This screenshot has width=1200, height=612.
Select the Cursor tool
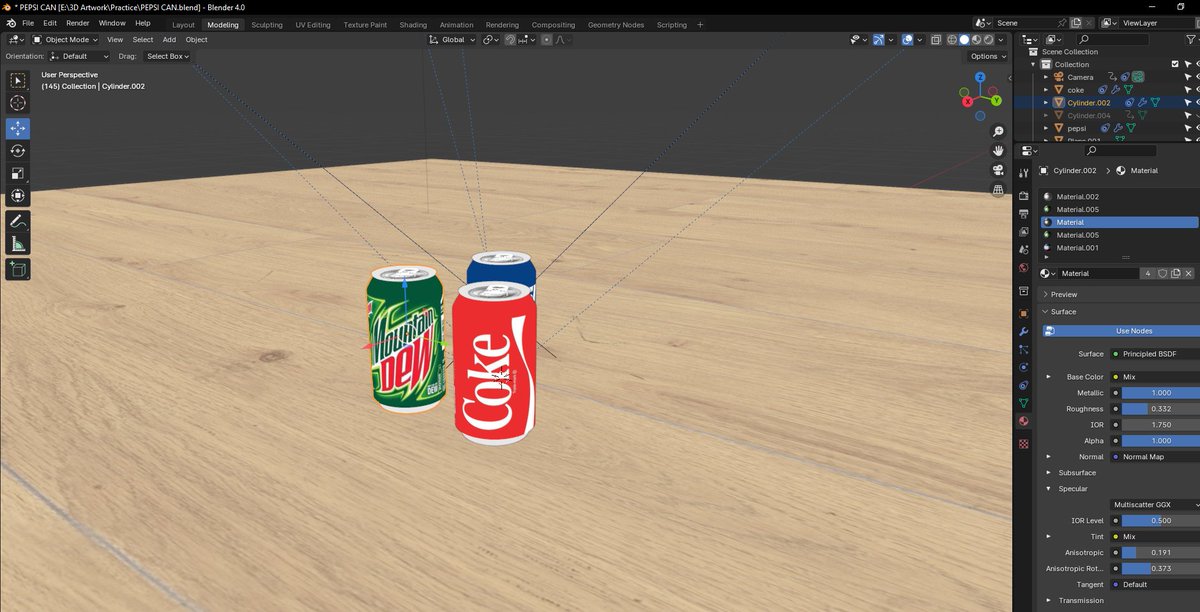[18, 103]
